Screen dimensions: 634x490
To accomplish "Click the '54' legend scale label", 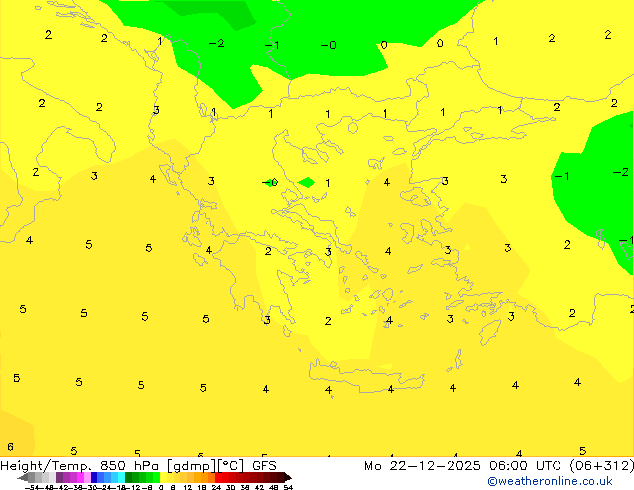I will tap(288, 487).
